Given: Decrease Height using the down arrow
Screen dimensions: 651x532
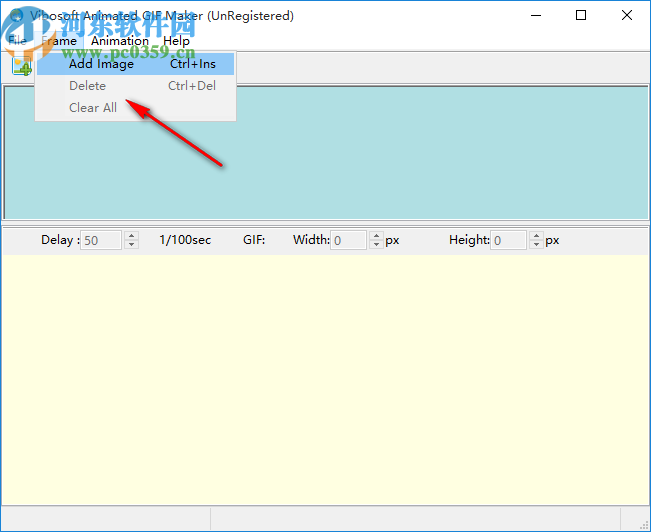Looking at the screenshot, I should click(x=536, y=245).
